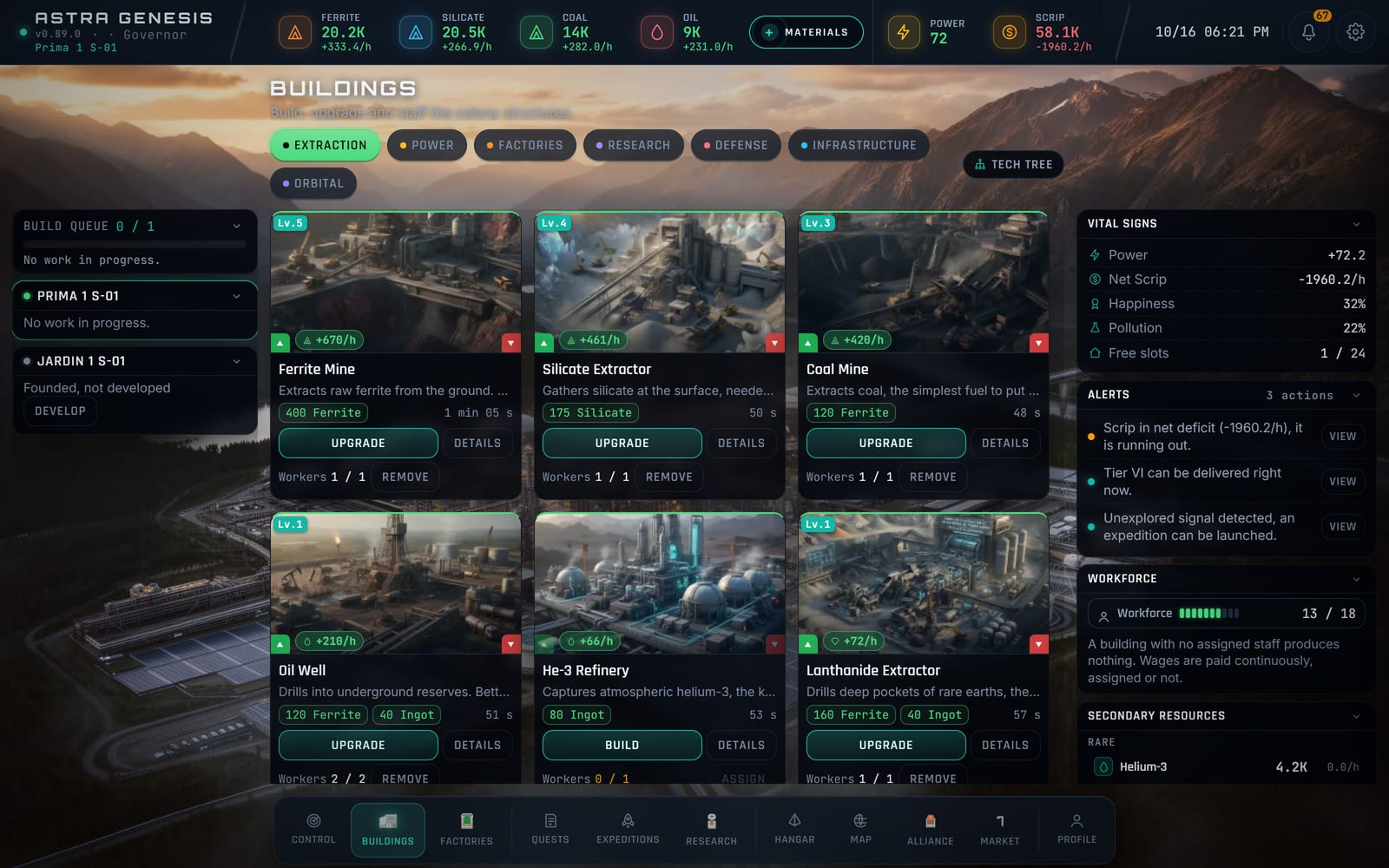Collapse the Jardin 1 S-01 colony section
Image resolution: width=1389 pixels, height=868 pixels.
point(236,361)
